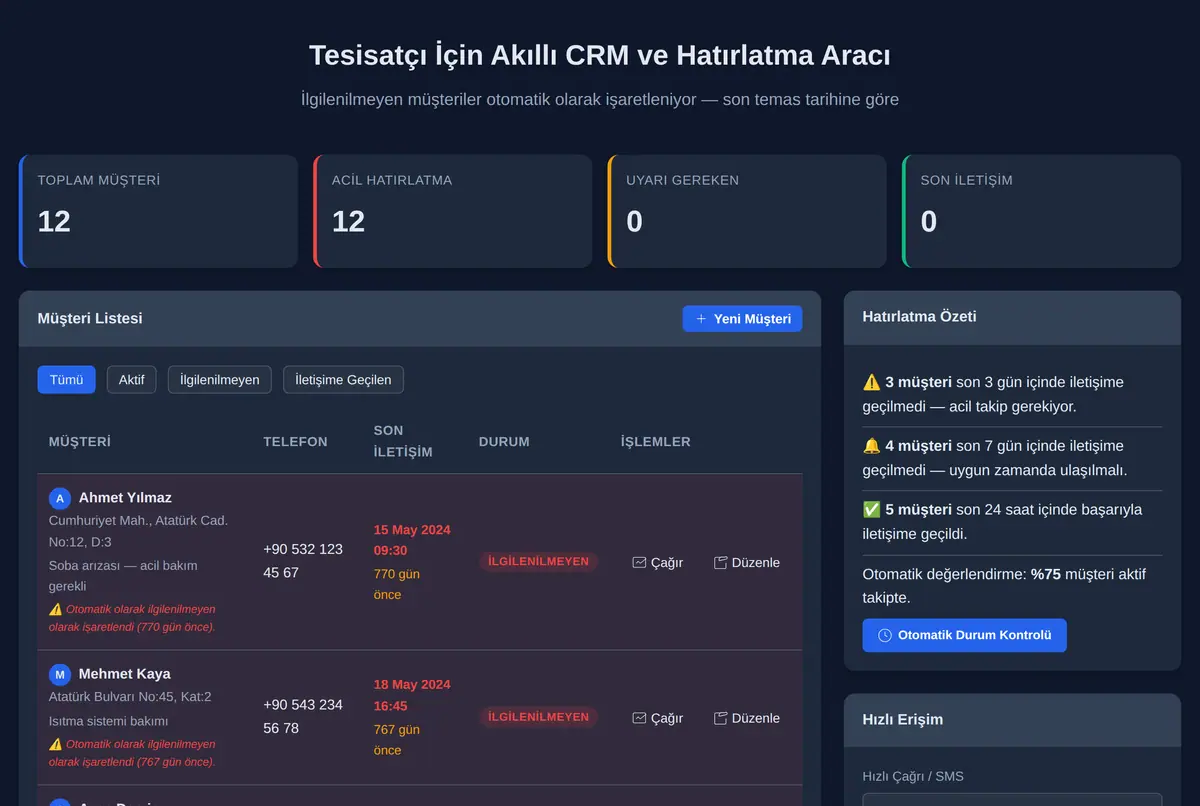Image resolution: width=1200 pixels, height=806 pixels.
Task: Click İlgilenilmeyen status badge for Ahmet Yılmaz
Action: tap(538, 562)
